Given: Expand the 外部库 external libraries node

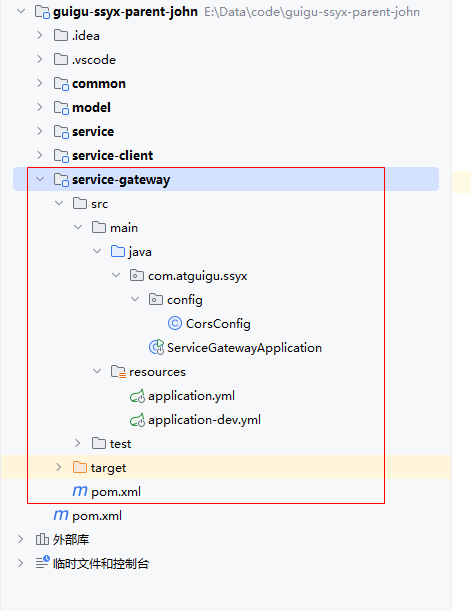Looking at the screenshot, I should [21, 539].
